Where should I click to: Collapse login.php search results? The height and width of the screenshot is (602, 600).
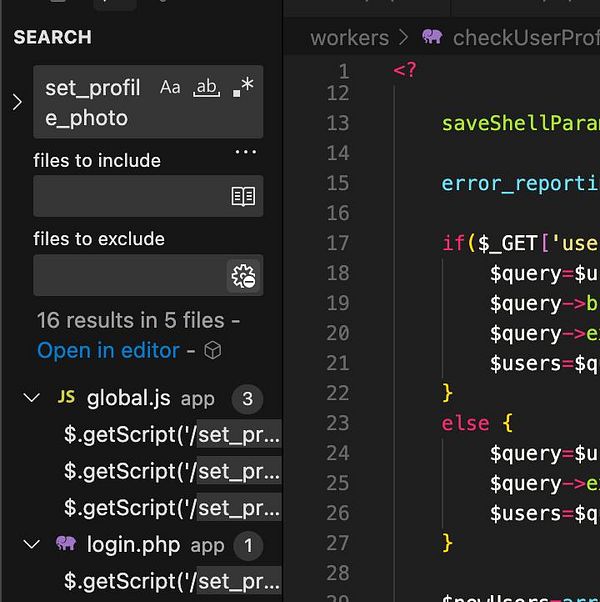[31, 544]
